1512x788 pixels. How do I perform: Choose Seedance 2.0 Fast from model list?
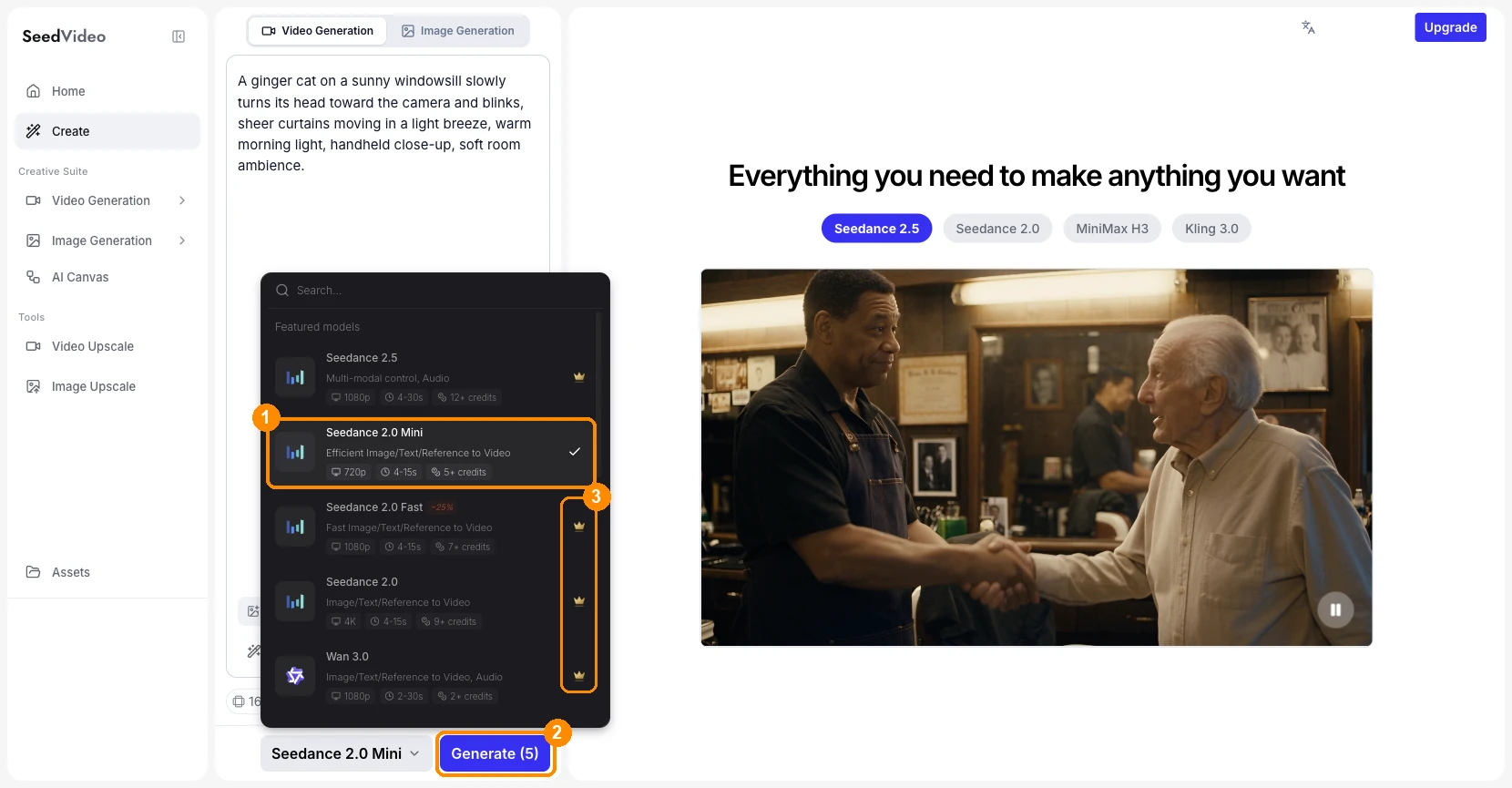pos(431,527)
